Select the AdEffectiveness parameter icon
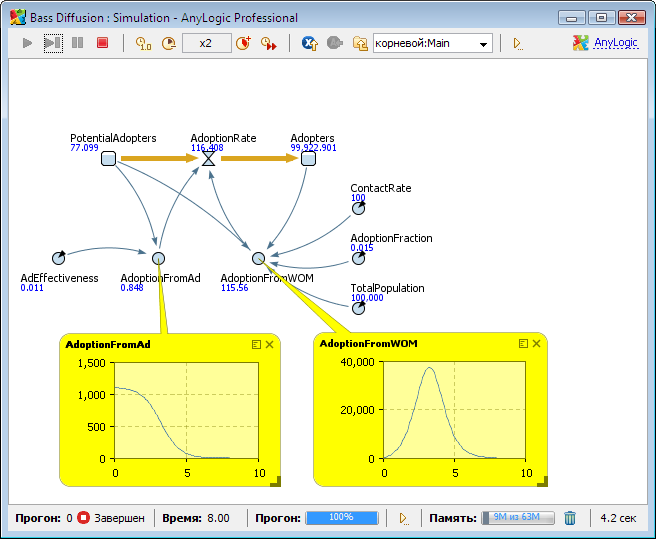This screenshot has width=656, height=539. click(59, 258)
